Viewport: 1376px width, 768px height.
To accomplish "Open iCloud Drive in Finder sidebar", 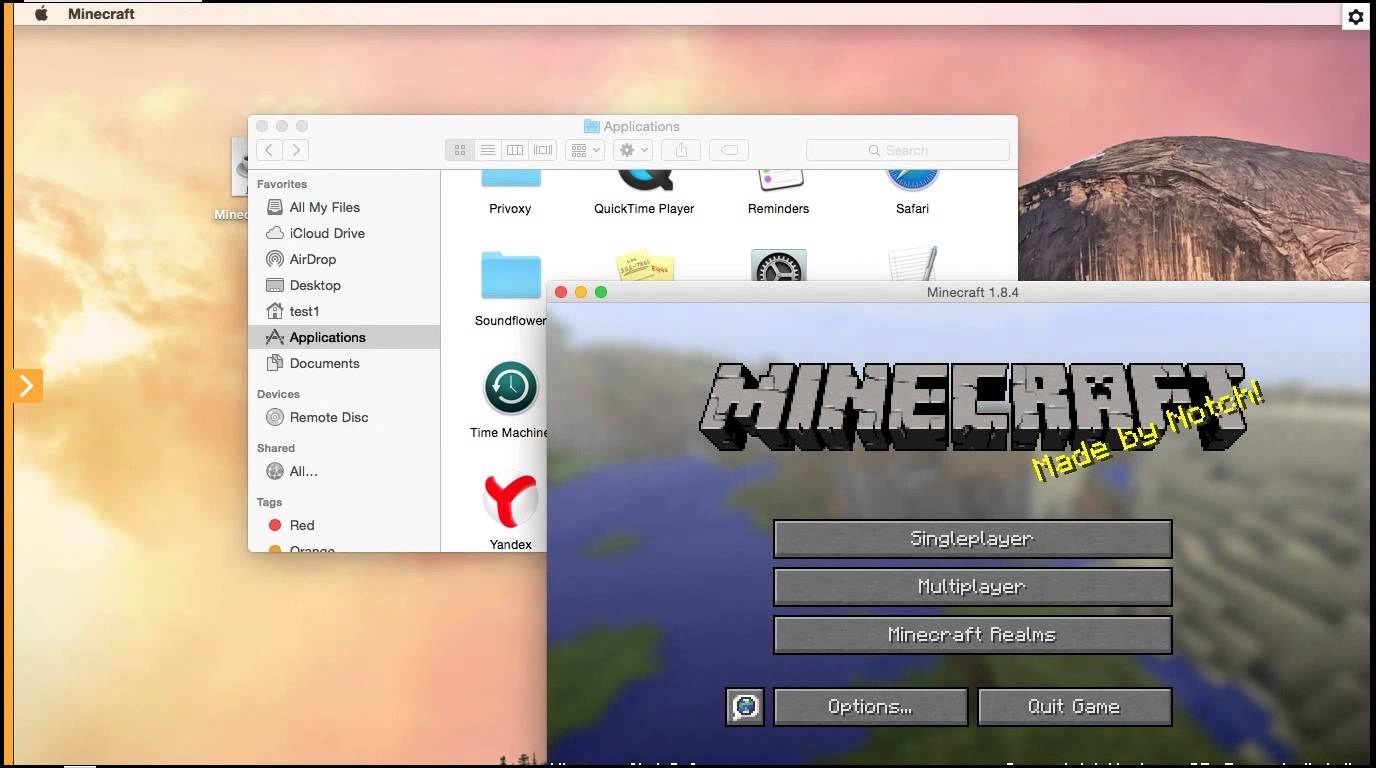I will pyautogui.click(x=344, y=233).
